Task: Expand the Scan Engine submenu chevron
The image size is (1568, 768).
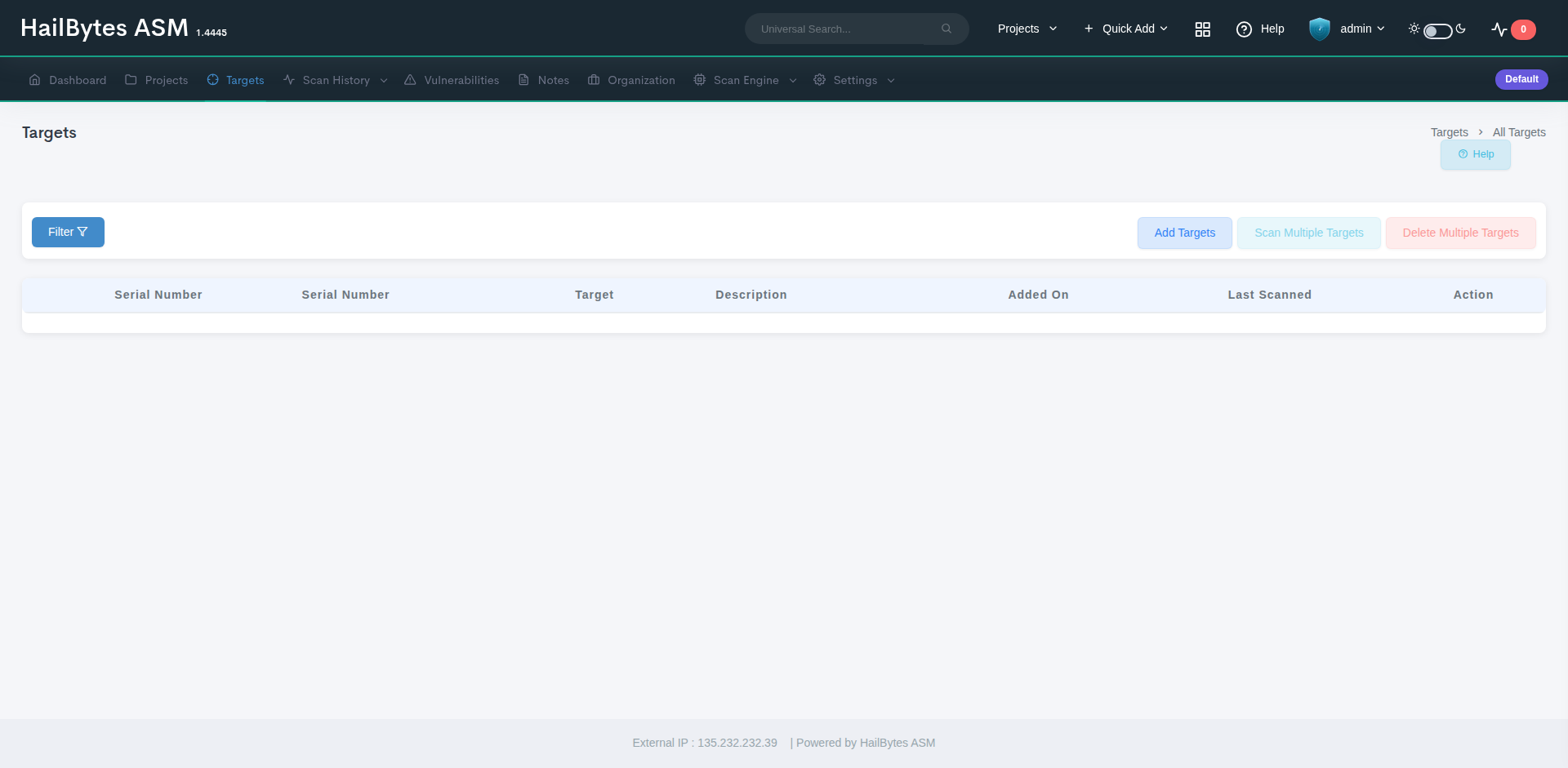Action: [x=793, y=81]
